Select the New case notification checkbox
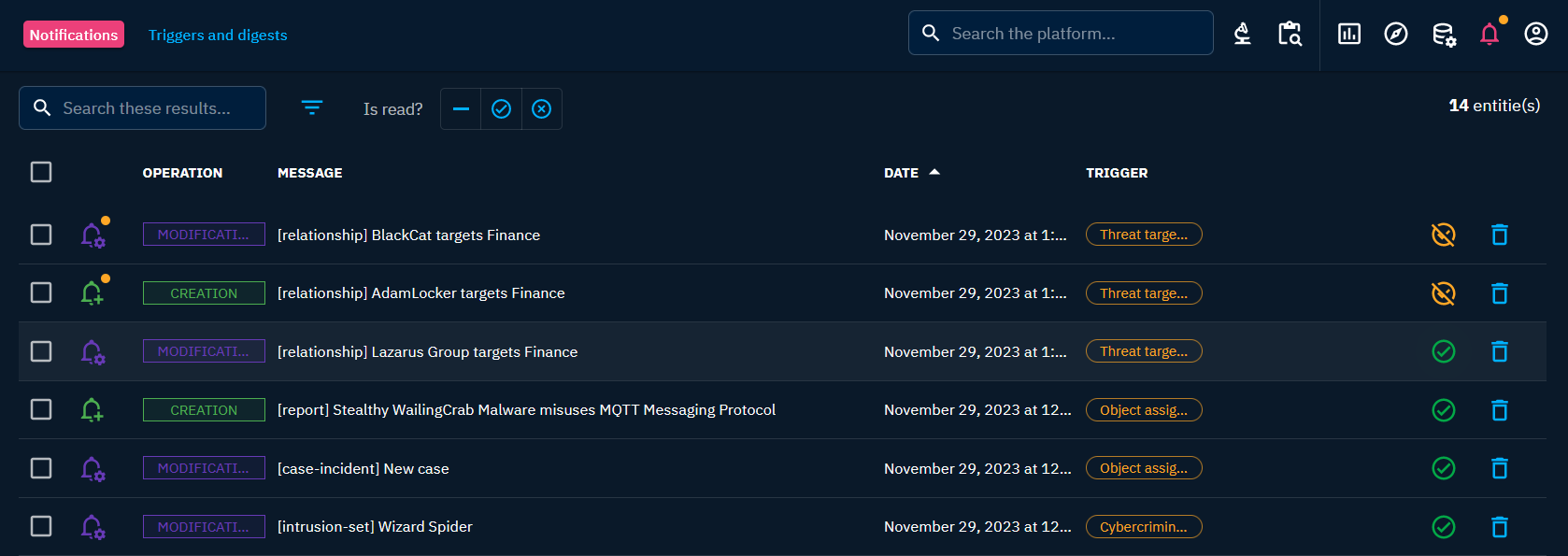 [41, 468]
